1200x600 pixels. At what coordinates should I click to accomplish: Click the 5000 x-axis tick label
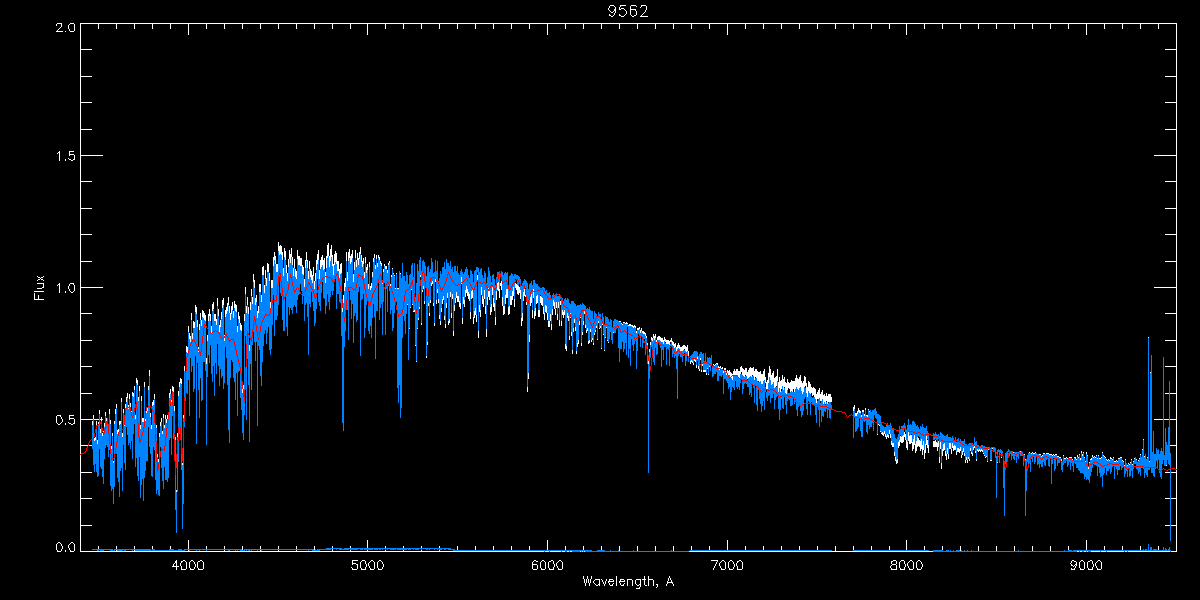click(x=368, y=564)
